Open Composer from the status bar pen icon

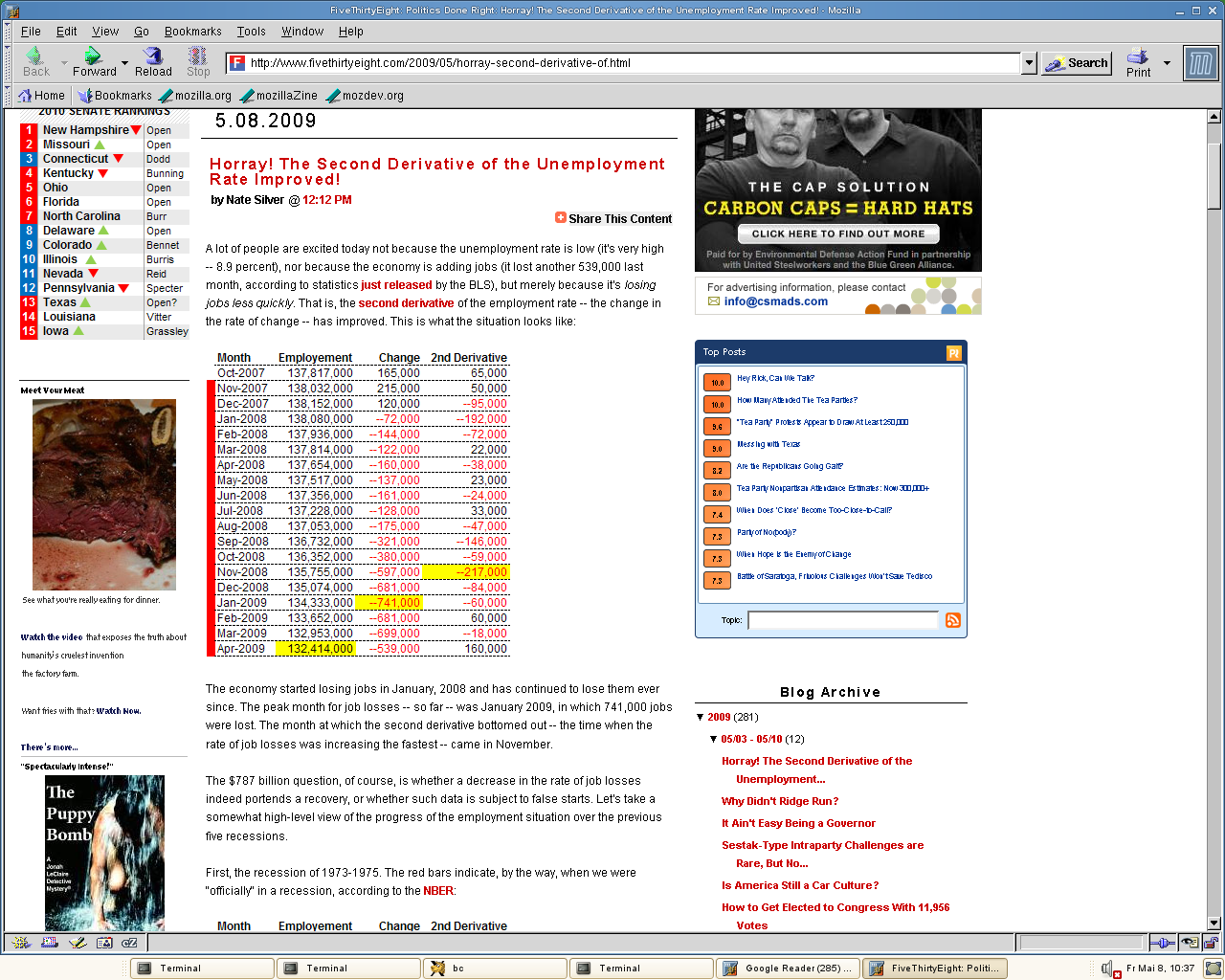coord(78,943)
